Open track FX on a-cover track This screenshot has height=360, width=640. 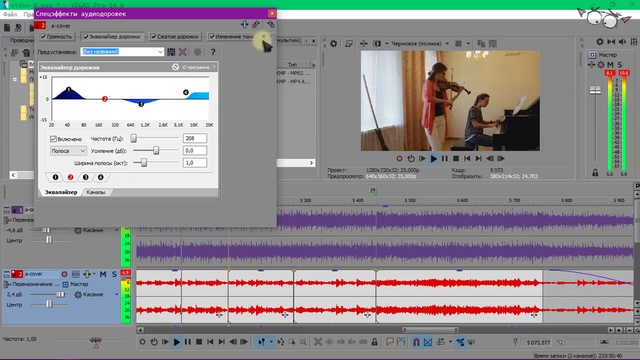86,274
